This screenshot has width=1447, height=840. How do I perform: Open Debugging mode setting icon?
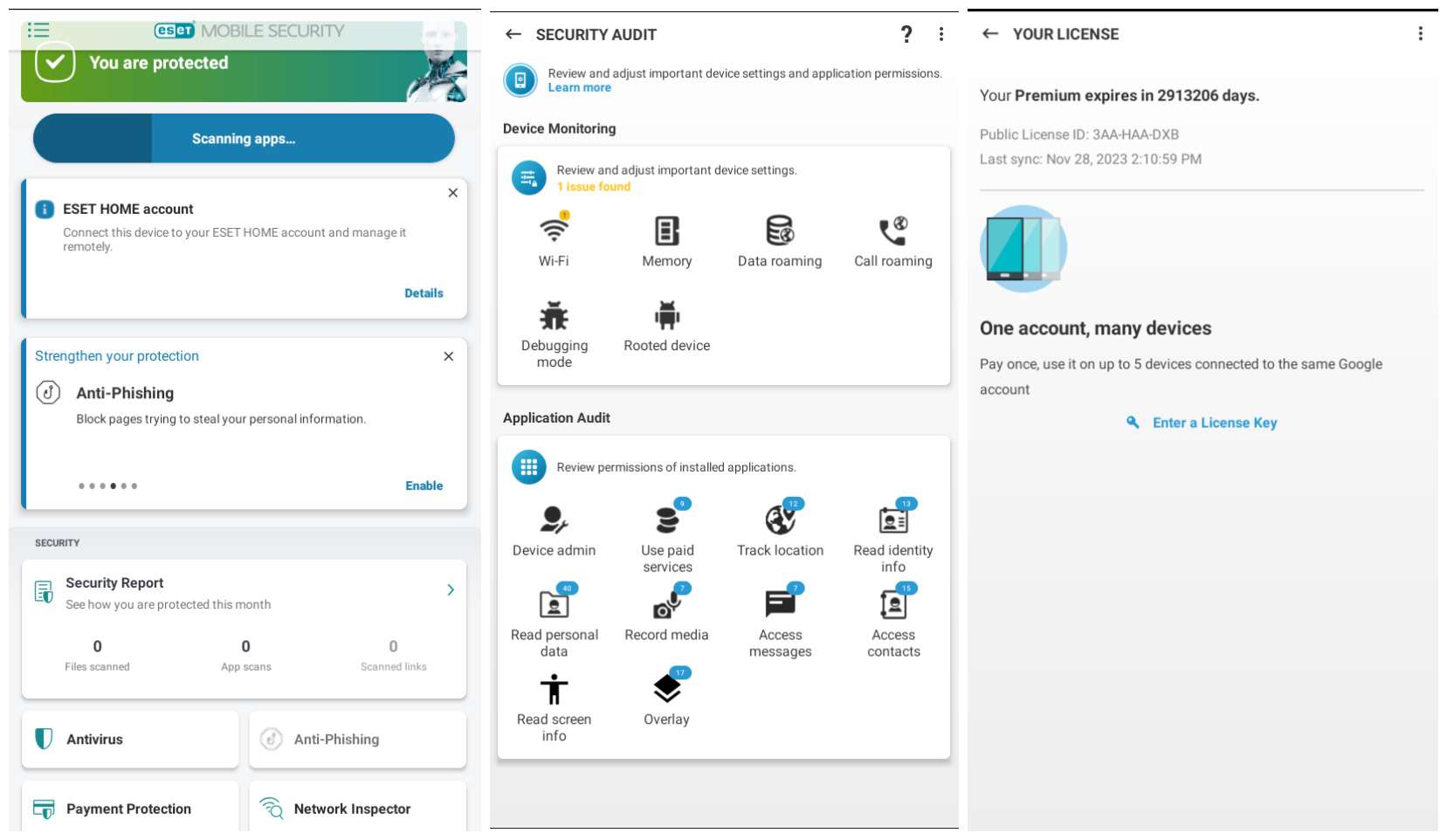pyautogui.click(x=554, y=315)
